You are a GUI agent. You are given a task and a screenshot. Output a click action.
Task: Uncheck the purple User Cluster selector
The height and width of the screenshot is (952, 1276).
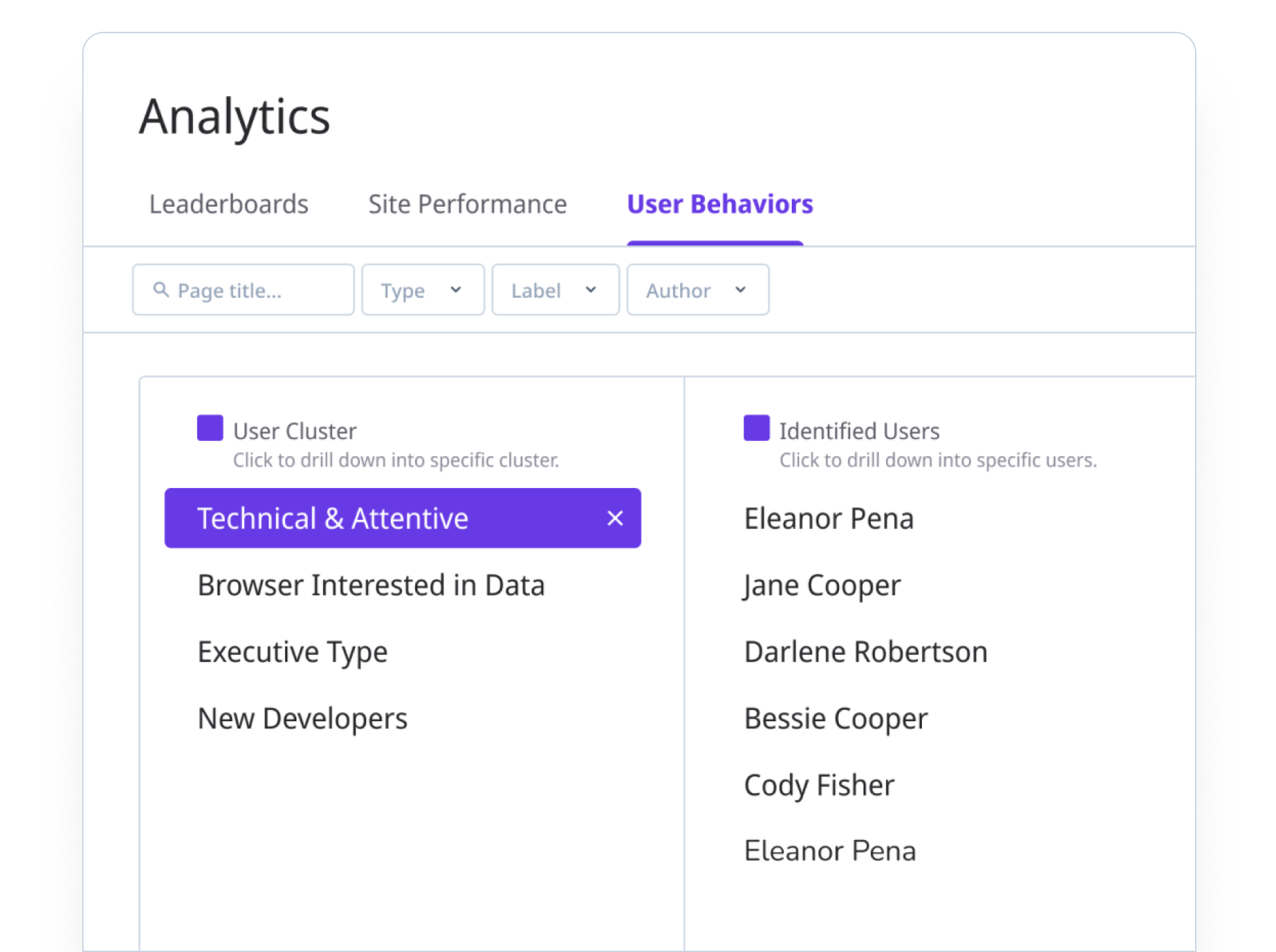pyautogui.click(x=210, y=428)
